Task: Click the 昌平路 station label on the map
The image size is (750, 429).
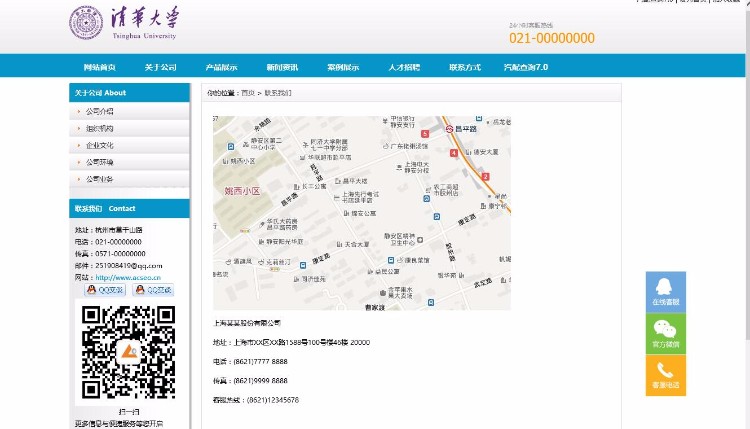Action: (x=466, y=129)
